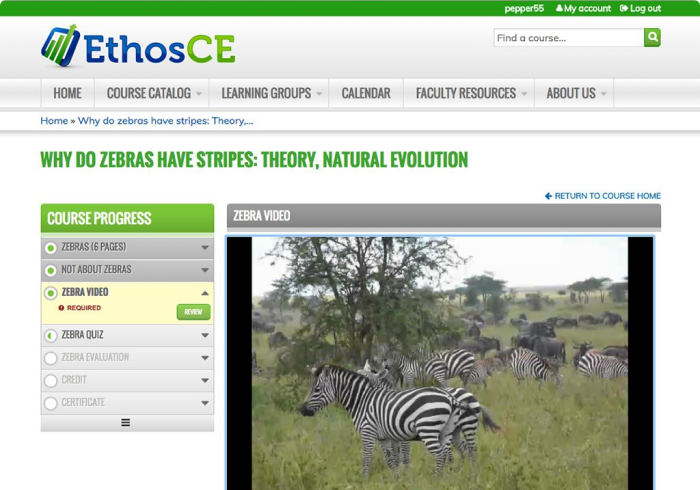
Task: Click the zebra video player
Action: [440, 363]
